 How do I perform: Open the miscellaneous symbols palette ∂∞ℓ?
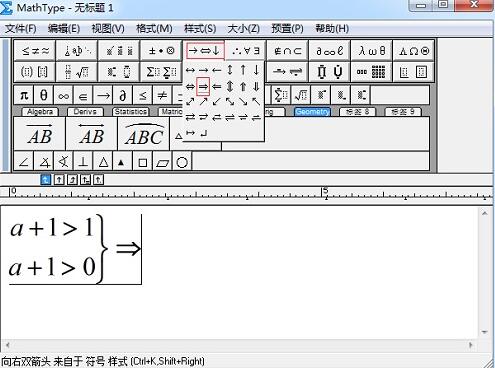click(x=330, y=51)
